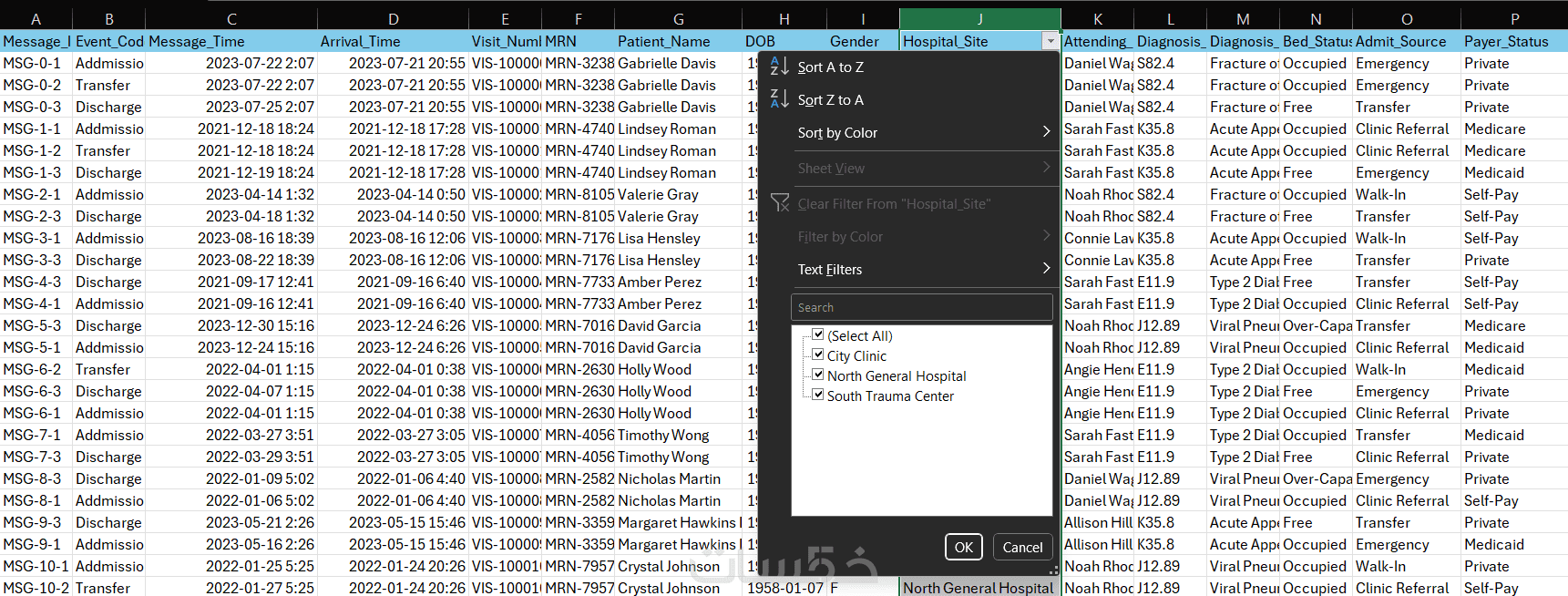Click the Patient_Name header cell
This screenshot has width=1568, height=596.
point(678,41)
